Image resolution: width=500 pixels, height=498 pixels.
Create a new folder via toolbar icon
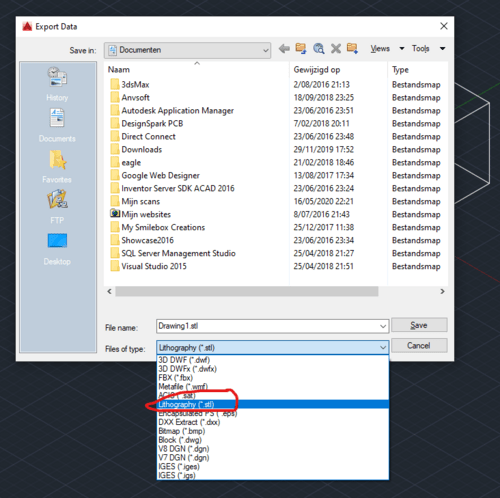[352, 49]
